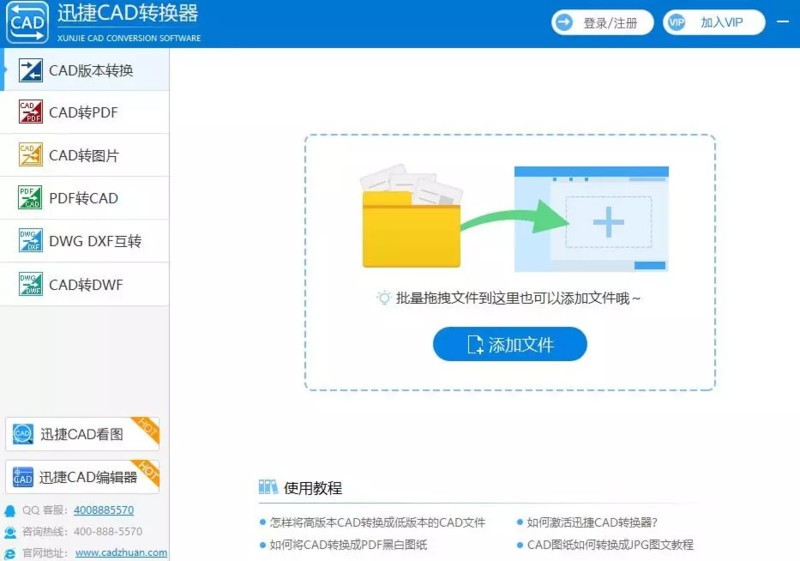This screenshot has width=800, height=561.
Task: Open tutorial 怎样将高版本CAD转换成低版本的CAD文件
Action: (x=377, y=522)
